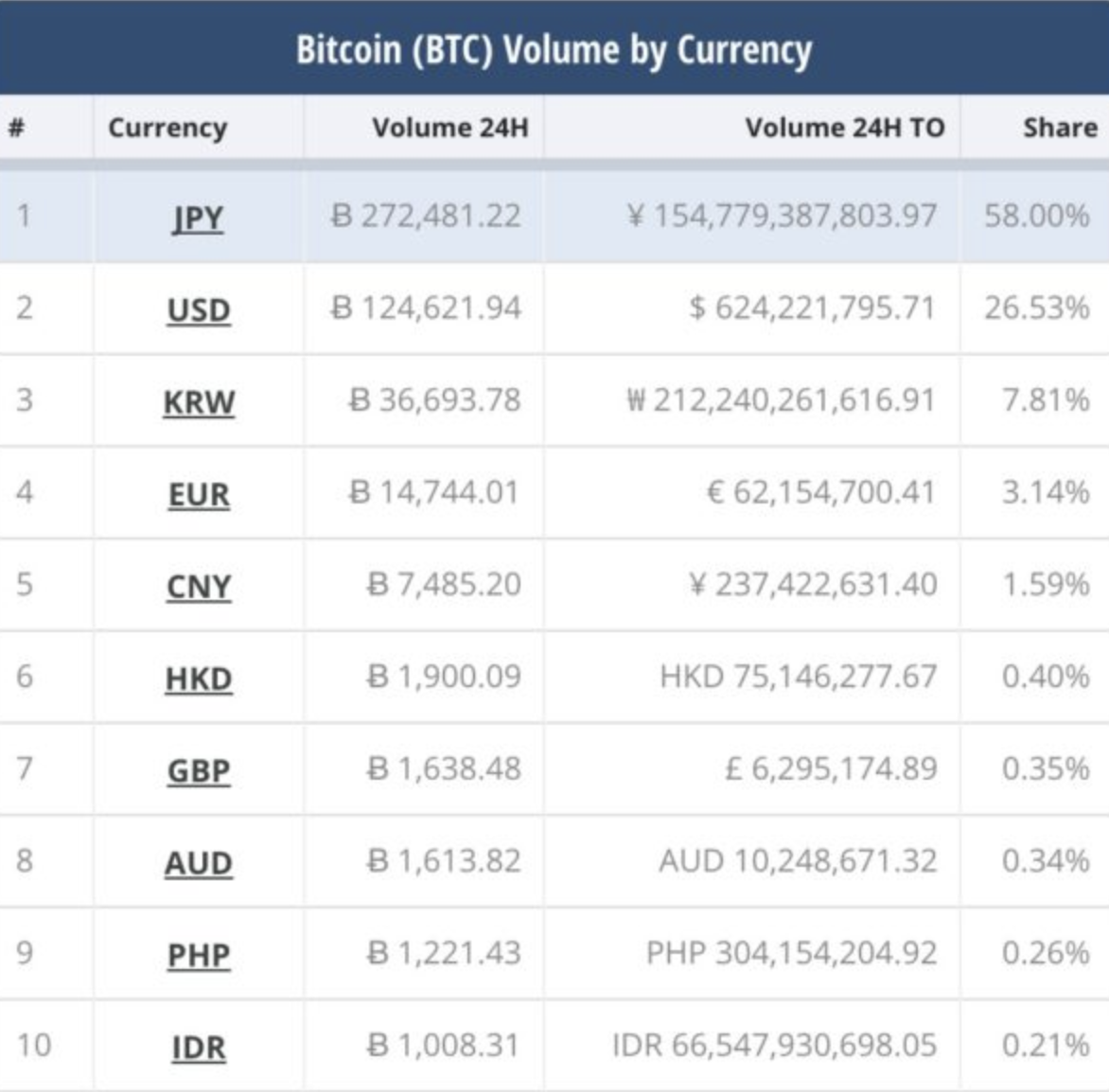Open the EUR currency link
1109x1092 pixels.
(199, 494)
